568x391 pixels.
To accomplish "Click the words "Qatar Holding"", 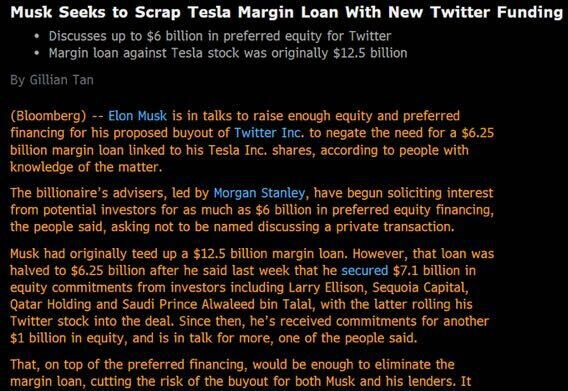I will coord(50,304).
